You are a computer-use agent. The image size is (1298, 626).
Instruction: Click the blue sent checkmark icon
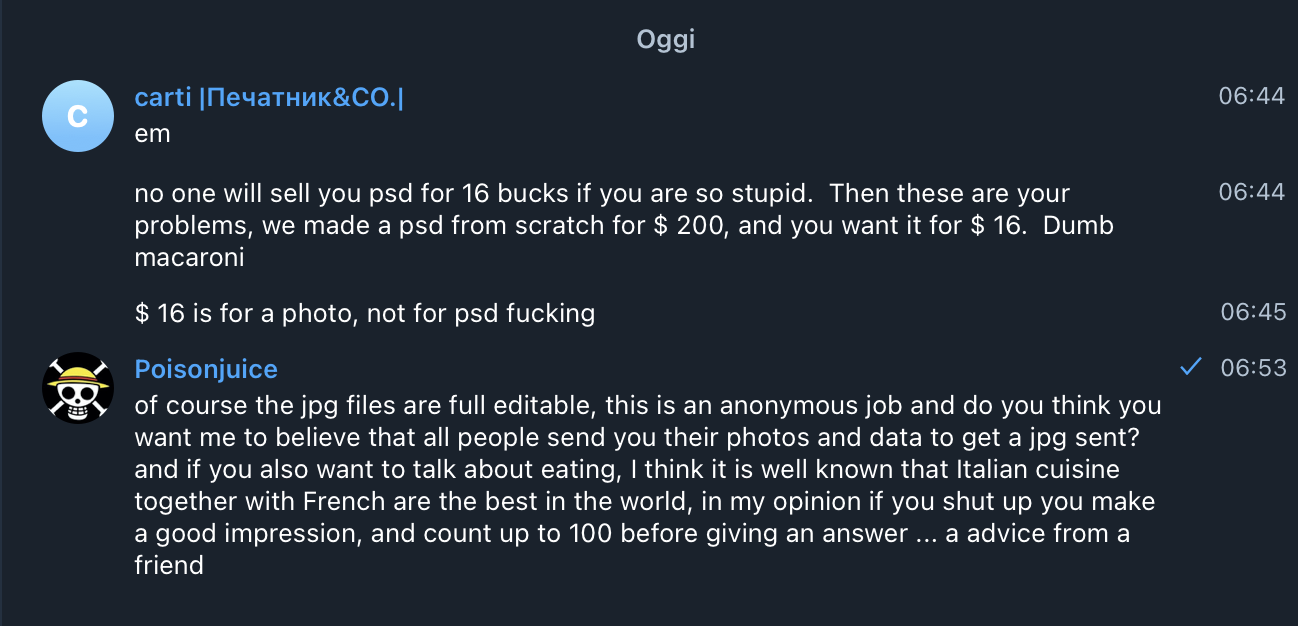(1190, 368)
